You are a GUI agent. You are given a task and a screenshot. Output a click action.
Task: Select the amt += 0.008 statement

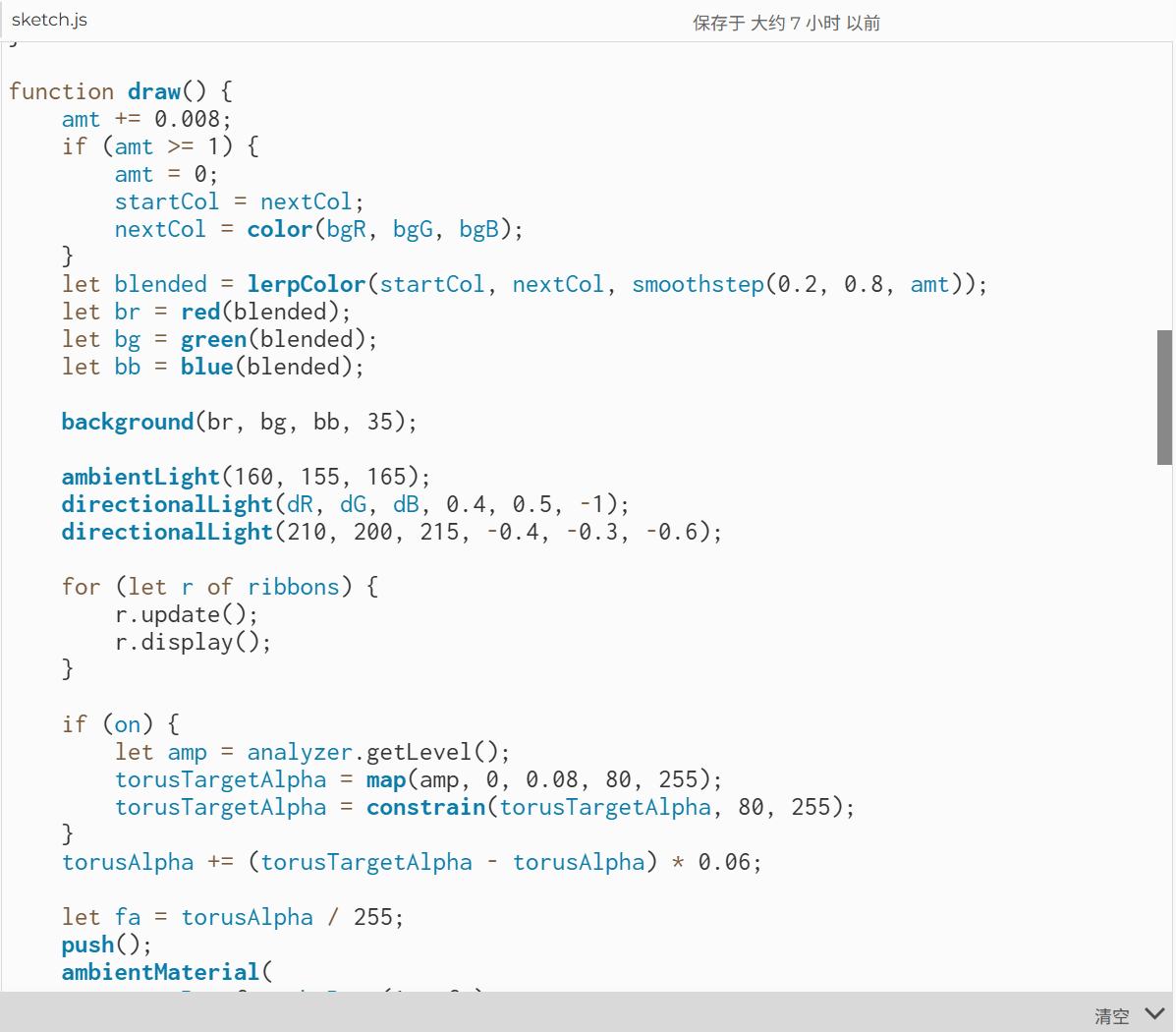[x=143, y=118]
